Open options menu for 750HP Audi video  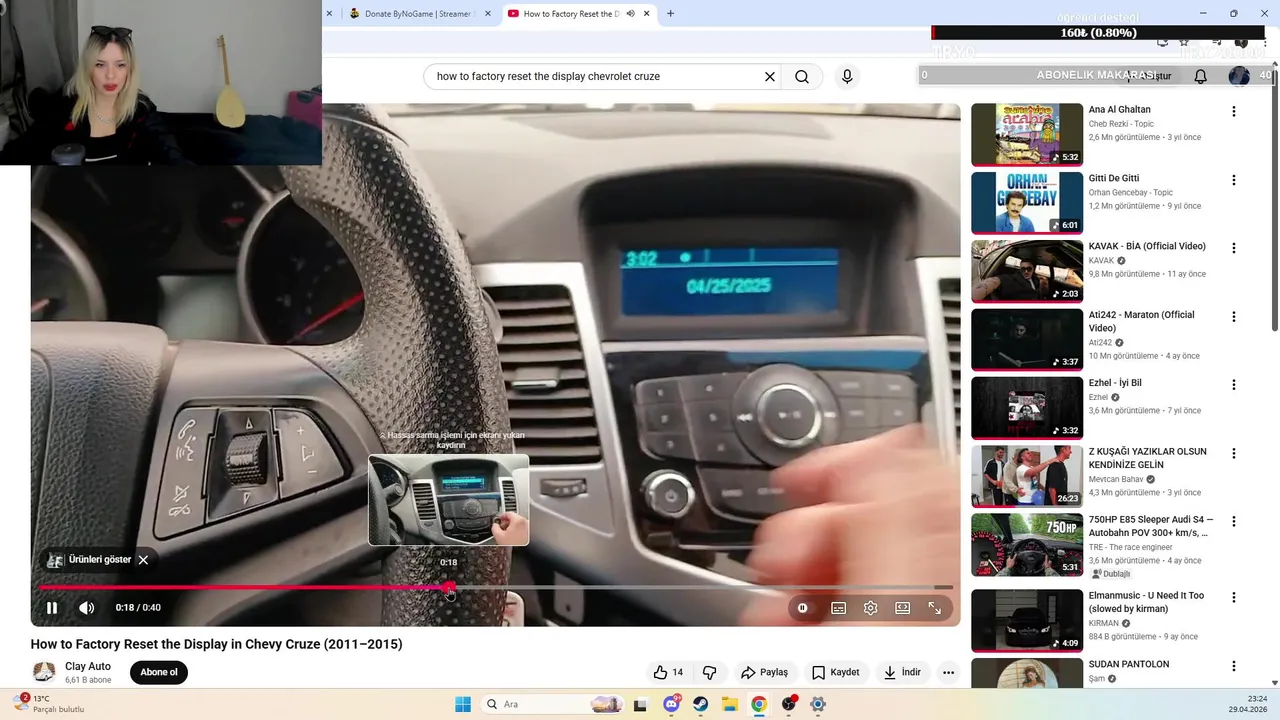coord(1233,522)
